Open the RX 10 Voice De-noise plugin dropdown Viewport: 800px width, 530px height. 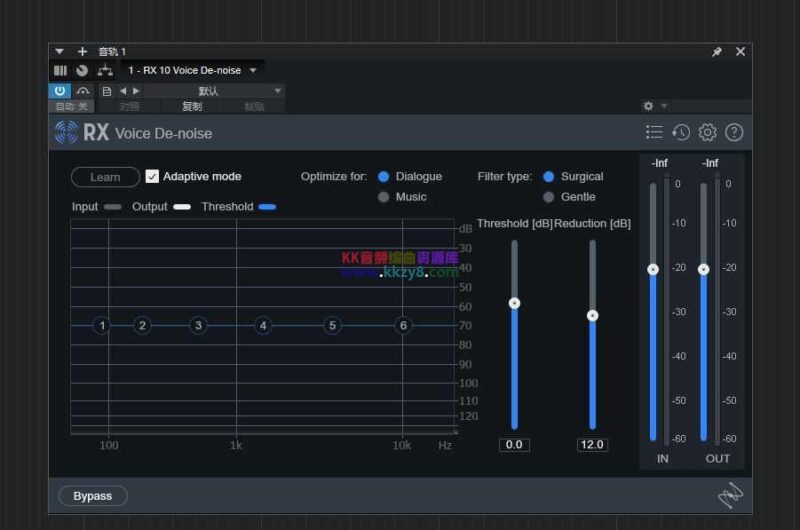coord(192,70)
